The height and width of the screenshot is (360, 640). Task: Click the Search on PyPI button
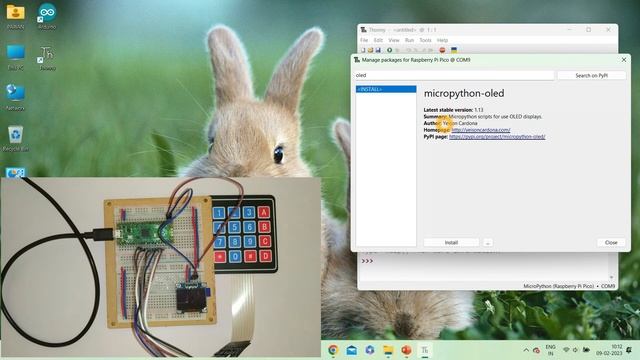pos(591,76)
